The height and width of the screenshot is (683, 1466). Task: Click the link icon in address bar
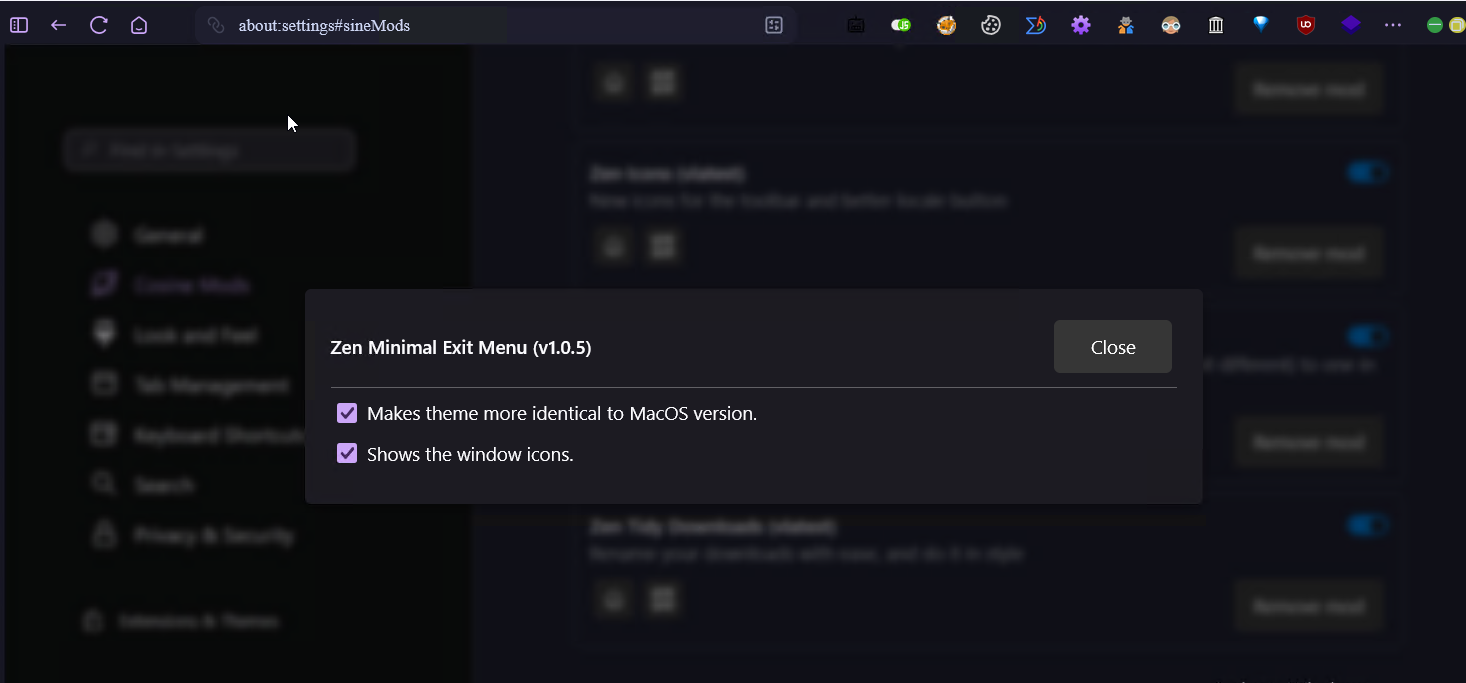pos(215,26)
